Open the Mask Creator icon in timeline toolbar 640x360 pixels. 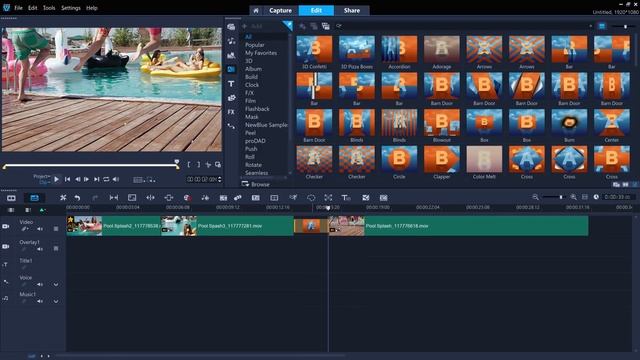[311, 198]
